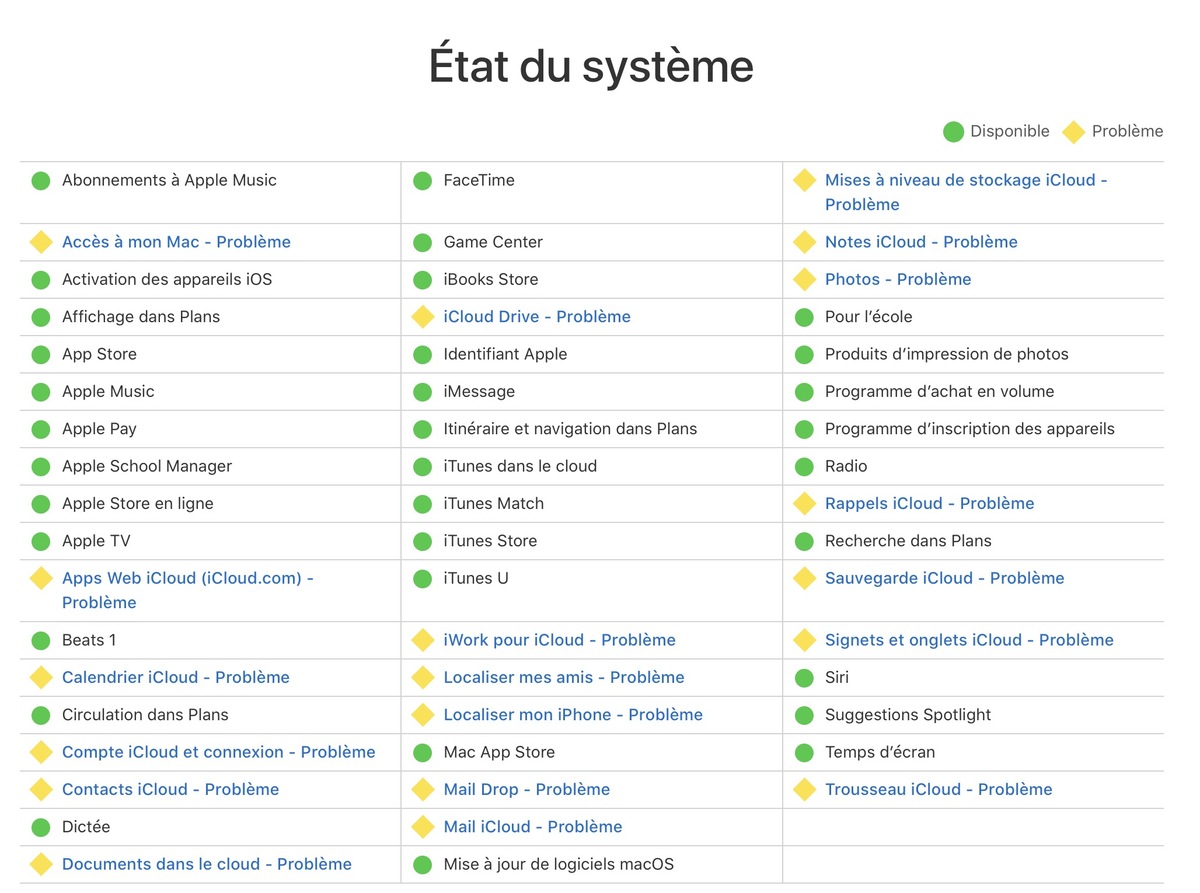Open Documents dans le cloud problem link
The width and height of the screenshot is (1200, 893).
(206, 864)
